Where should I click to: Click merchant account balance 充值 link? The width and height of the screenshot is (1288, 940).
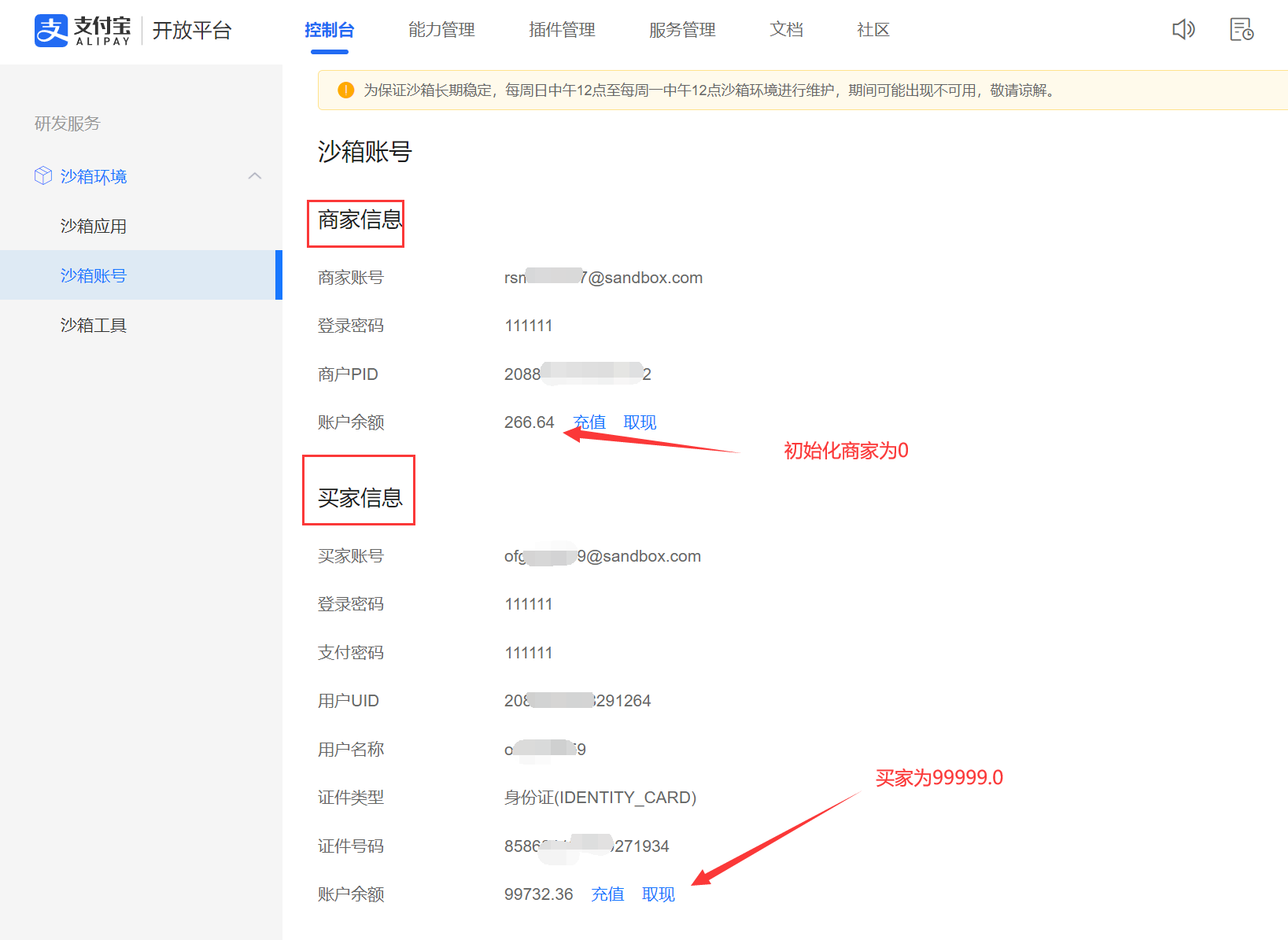(x=590, y=422)
